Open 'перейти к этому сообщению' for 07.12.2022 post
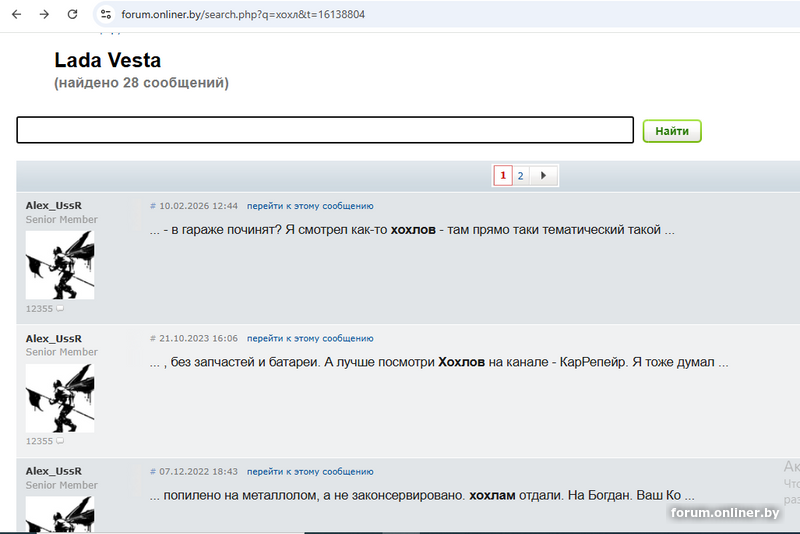The height and width of the screenshot is (534, 800). [310, 472]
